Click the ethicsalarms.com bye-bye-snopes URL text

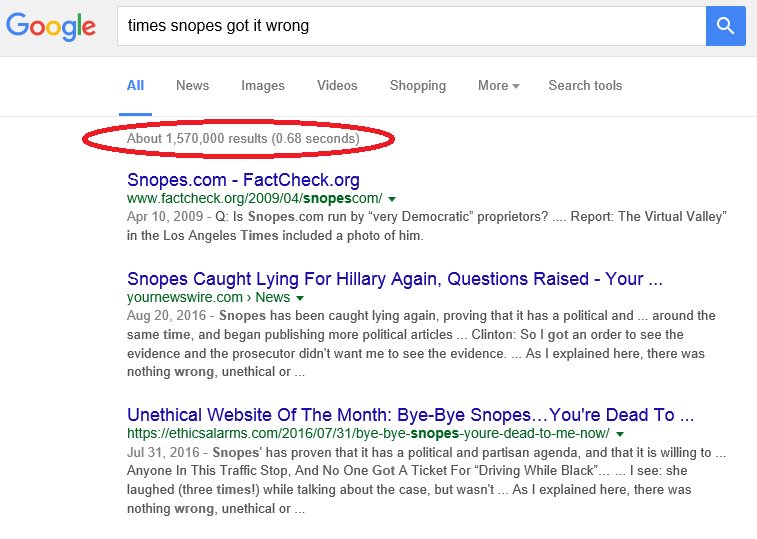368,434
